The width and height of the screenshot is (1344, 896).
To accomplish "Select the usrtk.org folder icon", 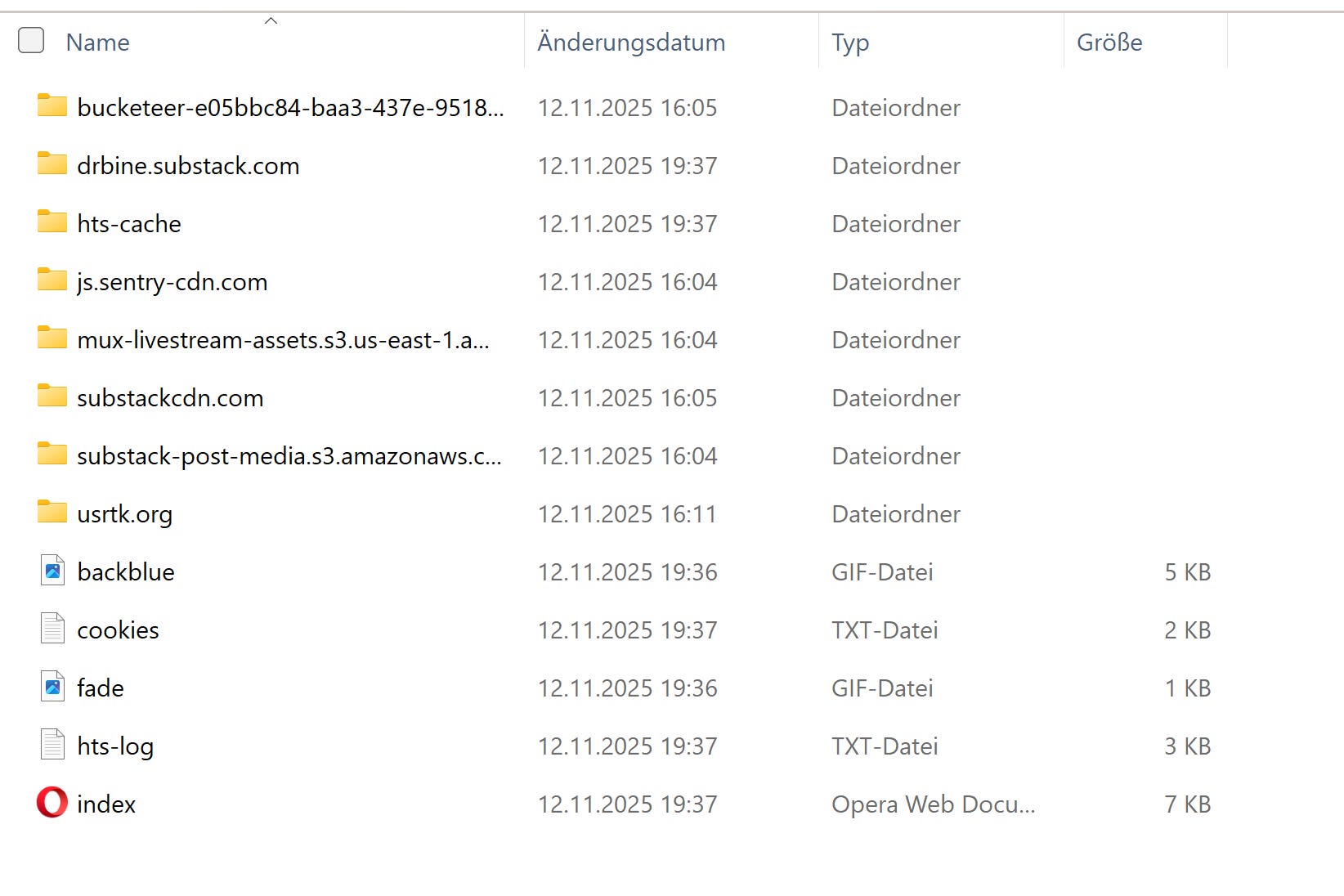I will (52, 513).
